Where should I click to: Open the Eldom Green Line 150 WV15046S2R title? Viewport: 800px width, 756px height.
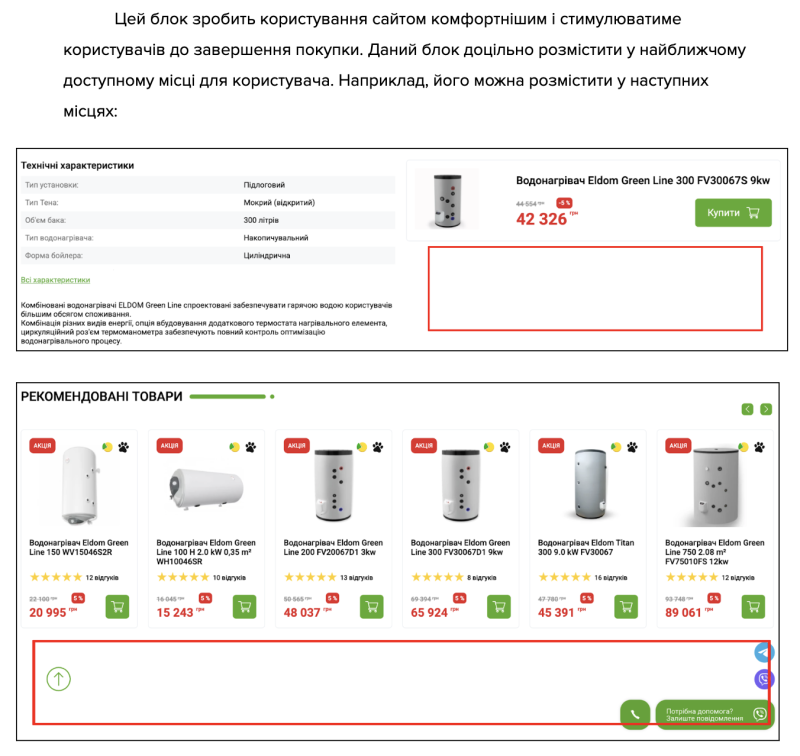pos(79,547)
